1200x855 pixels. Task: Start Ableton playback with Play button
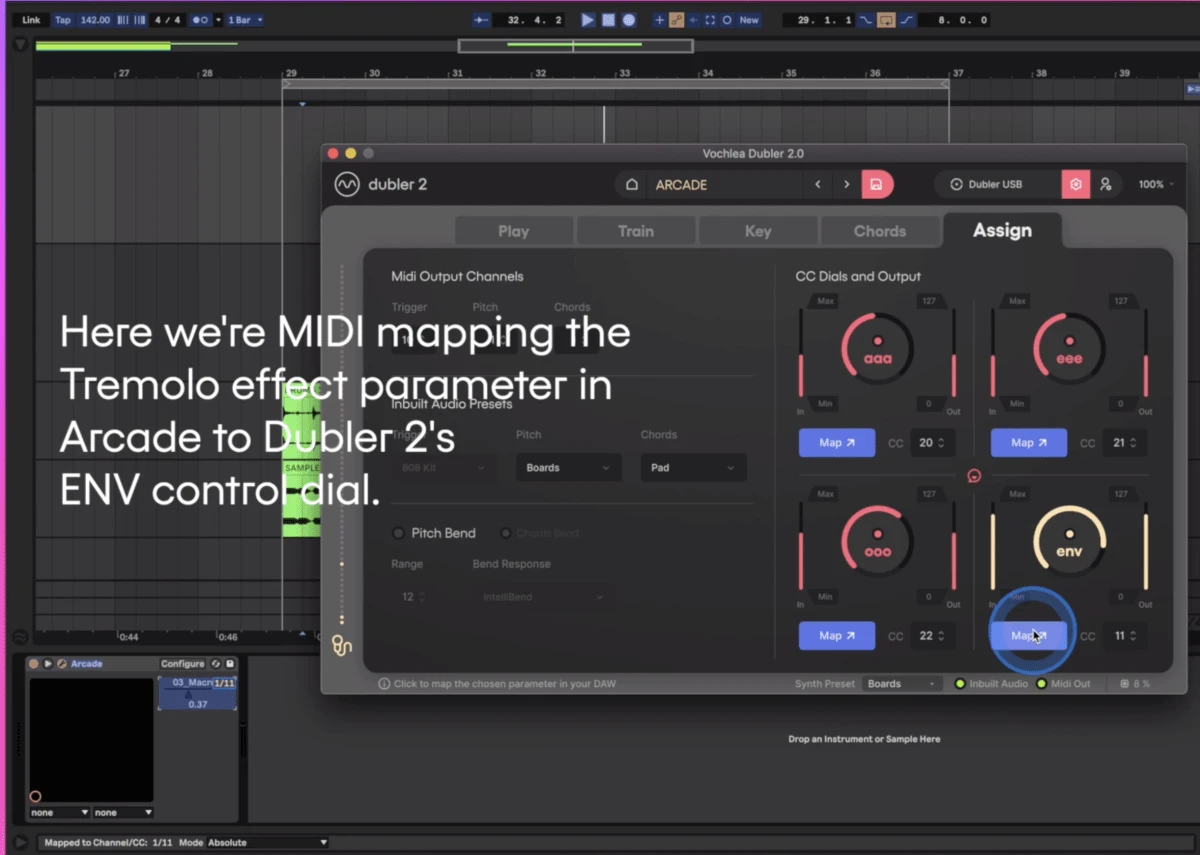click(x=588, y=20)
